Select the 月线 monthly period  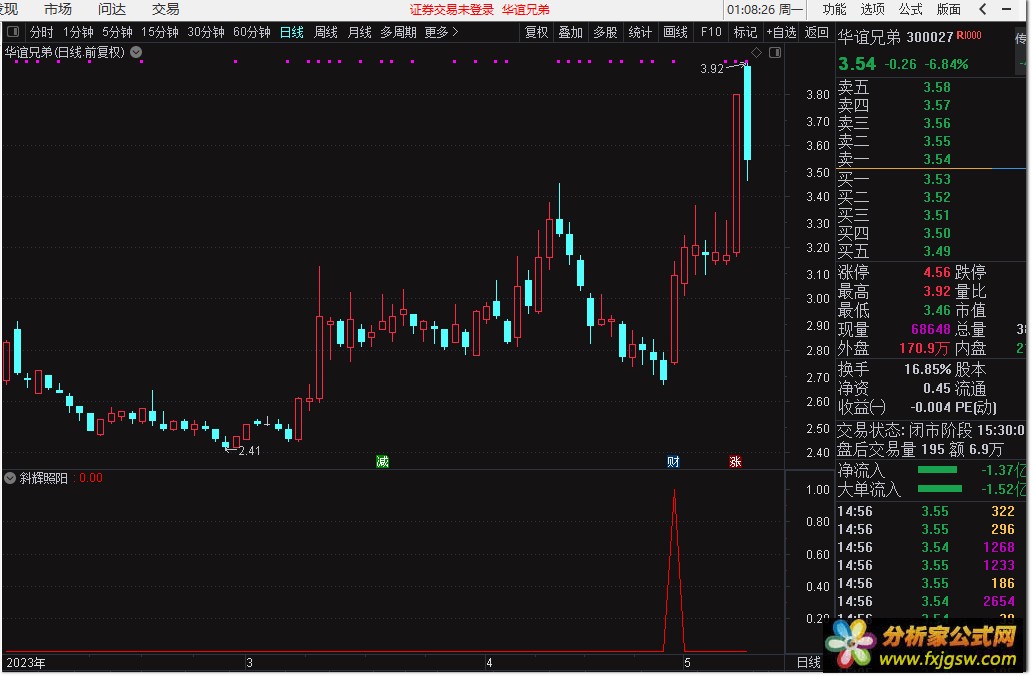coord(360,32)
